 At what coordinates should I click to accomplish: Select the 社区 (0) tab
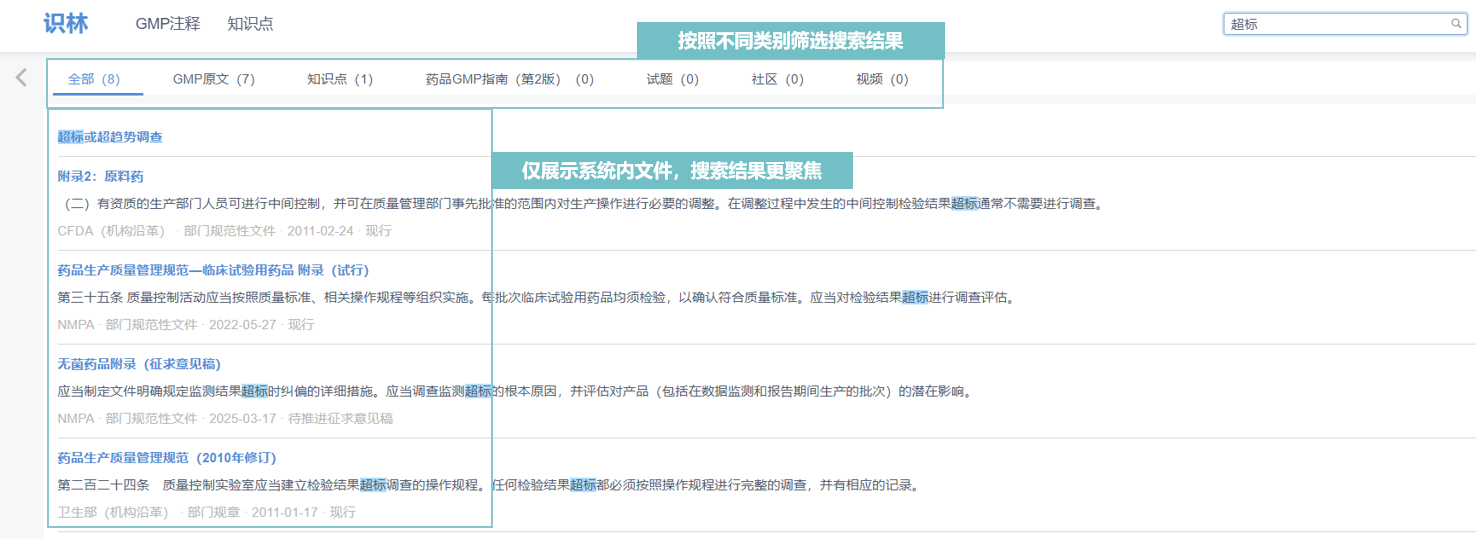click(x=778, y=79)
